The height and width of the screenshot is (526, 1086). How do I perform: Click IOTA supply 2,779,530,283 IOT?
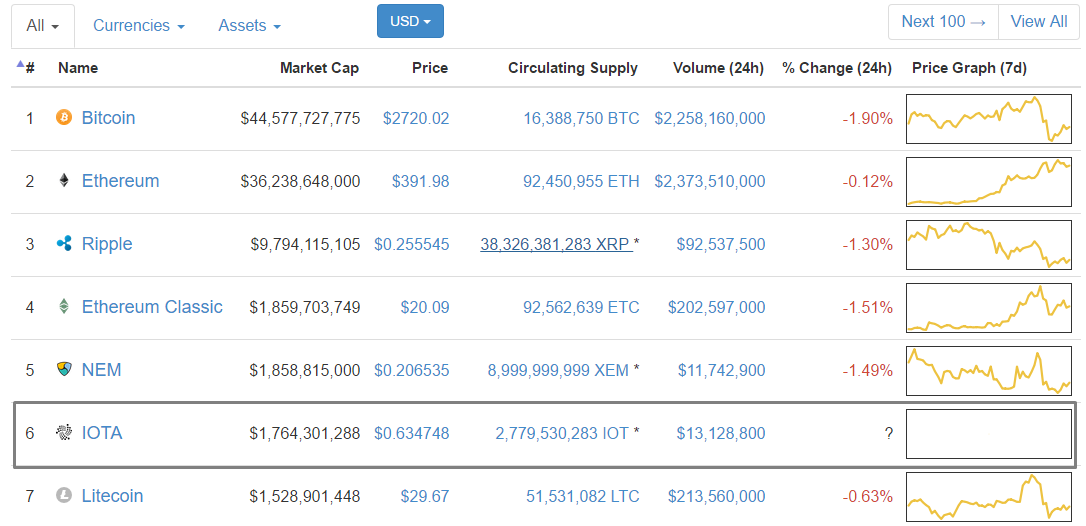tap(562, 434)
